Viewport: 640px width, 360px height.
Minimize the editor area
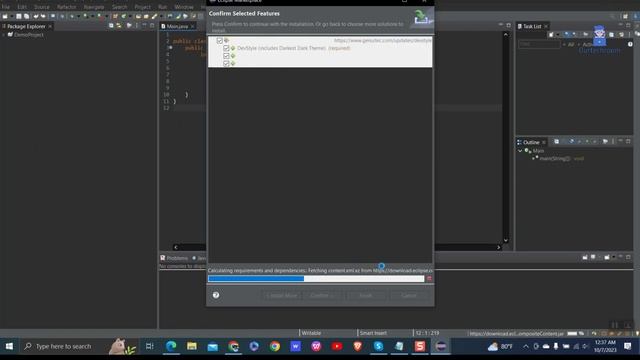pos(501,25)
